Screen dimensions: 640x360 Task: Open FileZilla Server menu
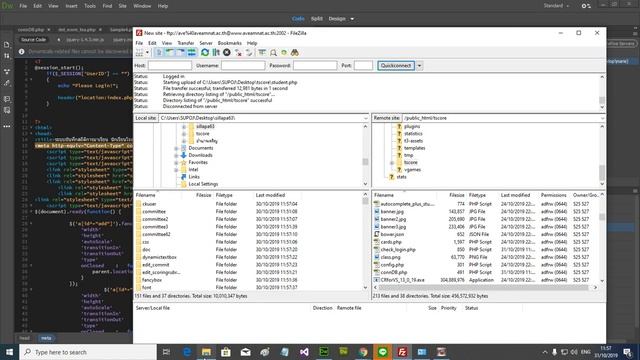pyautogui.click(x=206, y=43)
